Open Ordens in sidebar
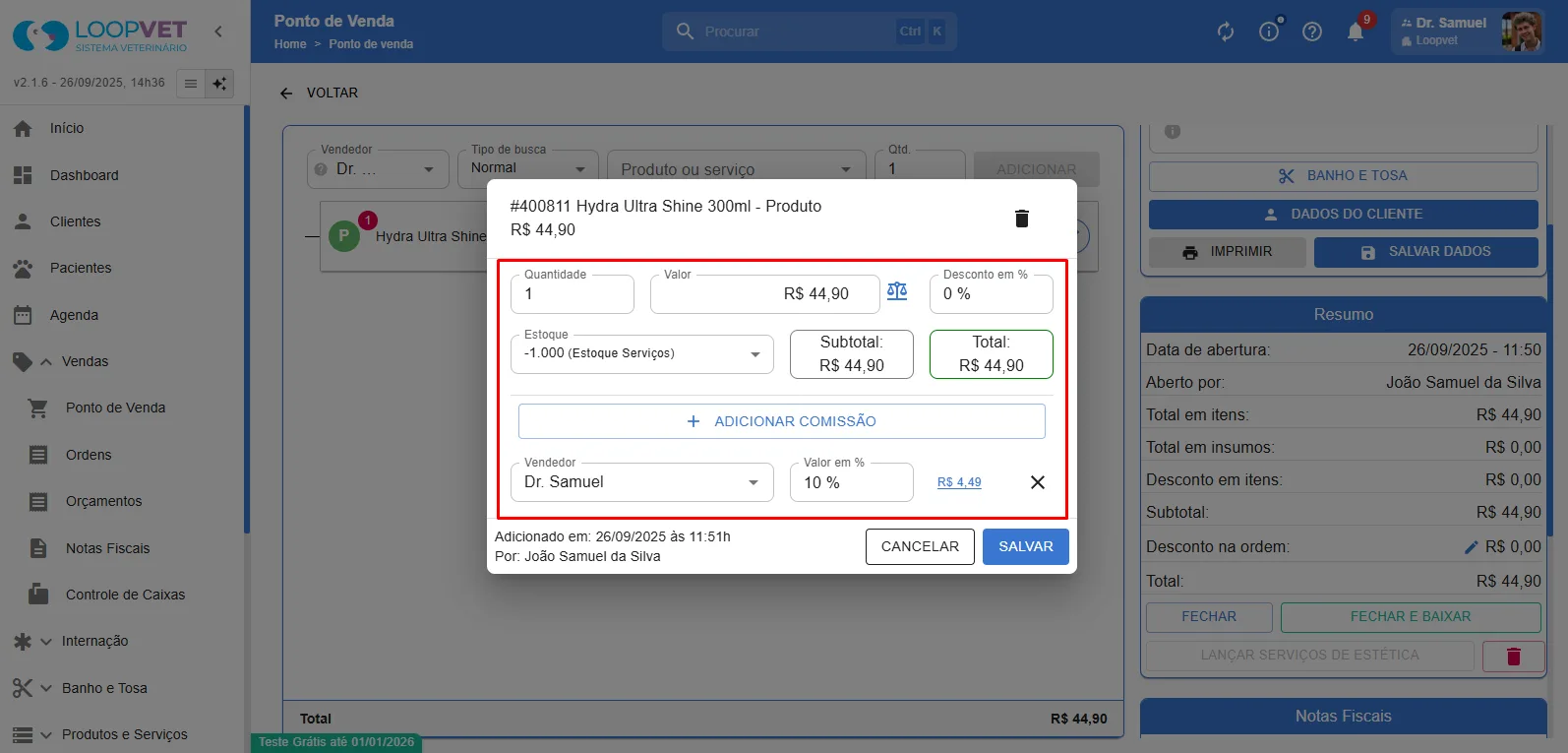This screenshot has height=753, width=1568. click(x=89, y=455)
